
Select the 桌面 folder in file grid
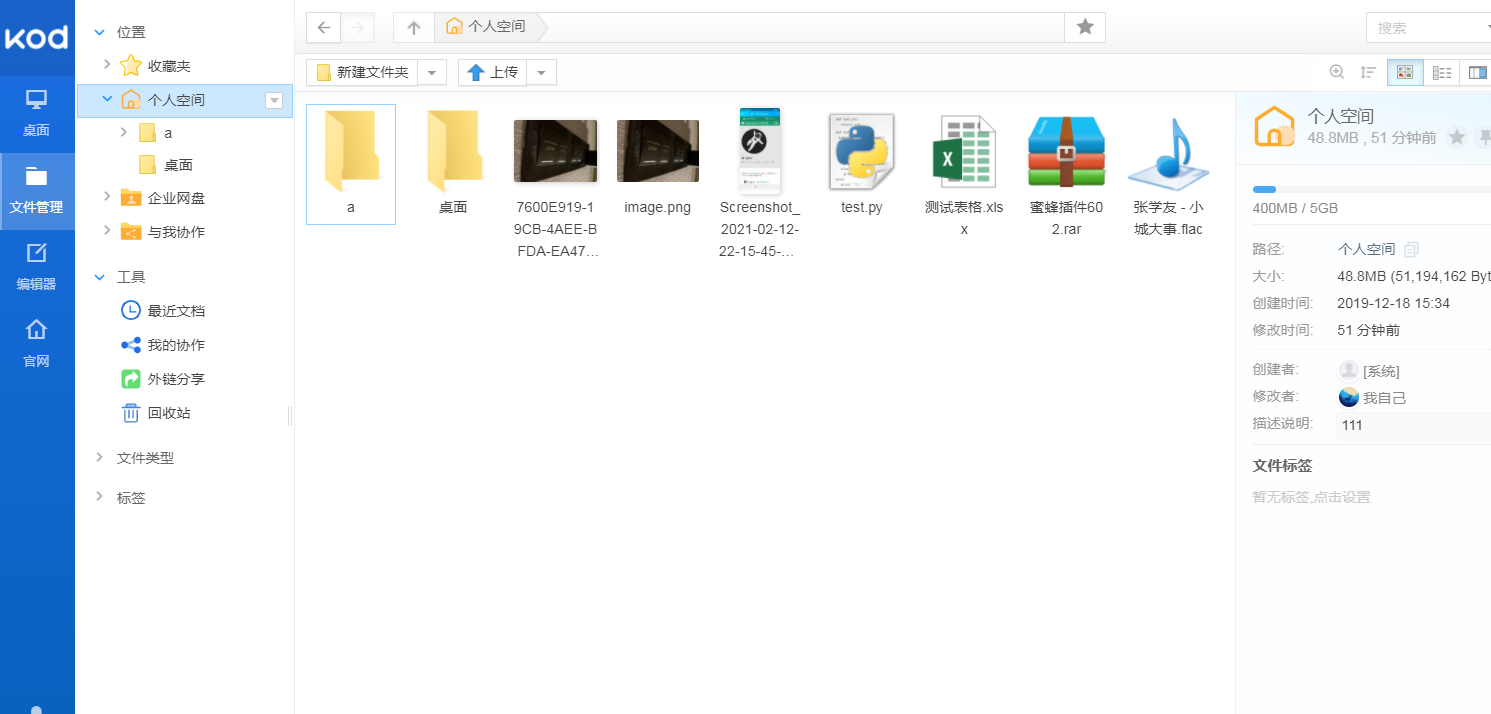[453, 164]
